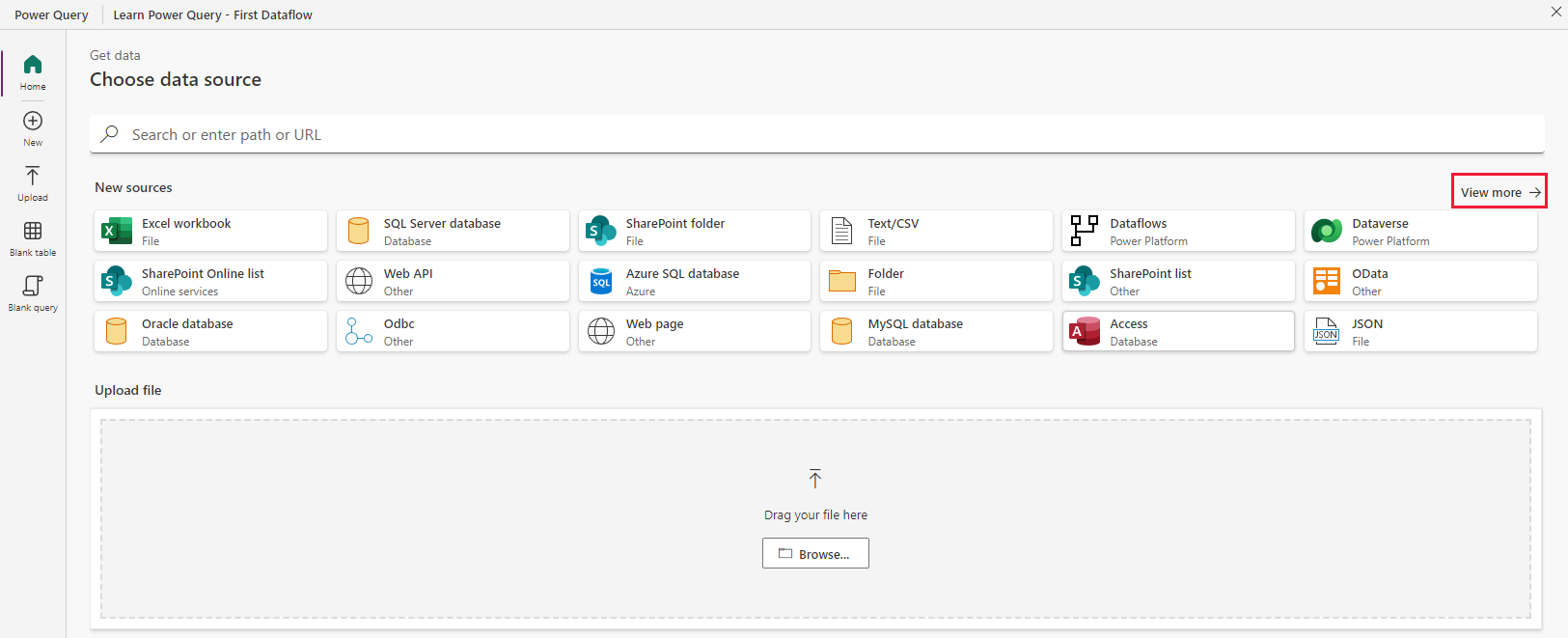The height and width of the screenshot is (638, 1568).
Task: Click the "Learn Power Query - First Dataflow" title
Action: (212, 14)
